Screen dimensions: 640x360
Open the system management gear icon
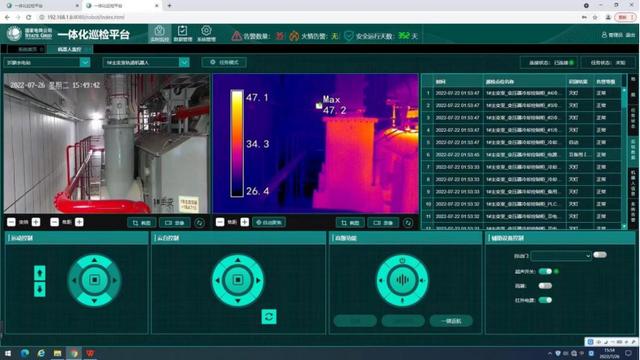pyautogui.click(x=206, y=33)
